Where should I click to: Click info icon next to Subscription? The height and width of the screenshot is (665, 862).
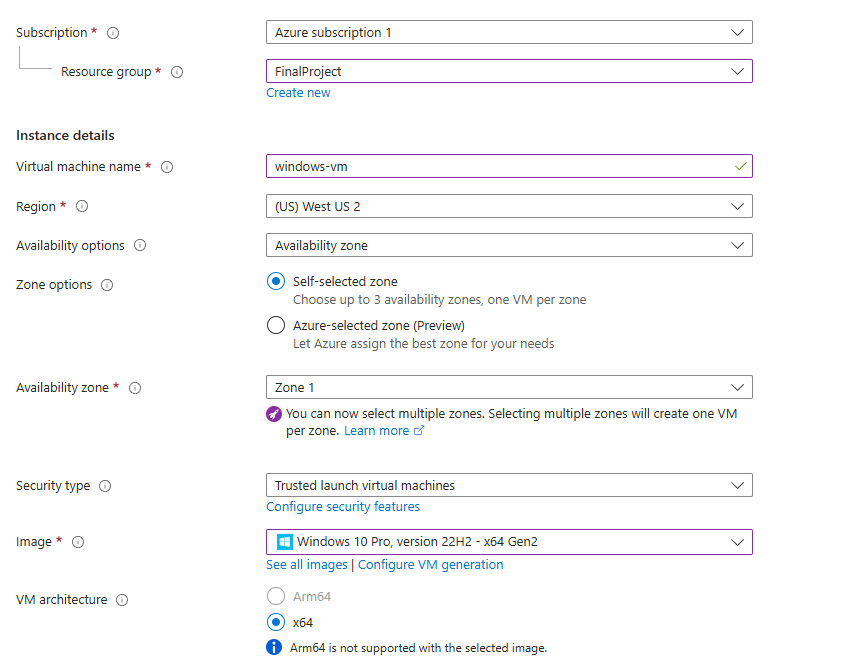[x=113, y=33]
